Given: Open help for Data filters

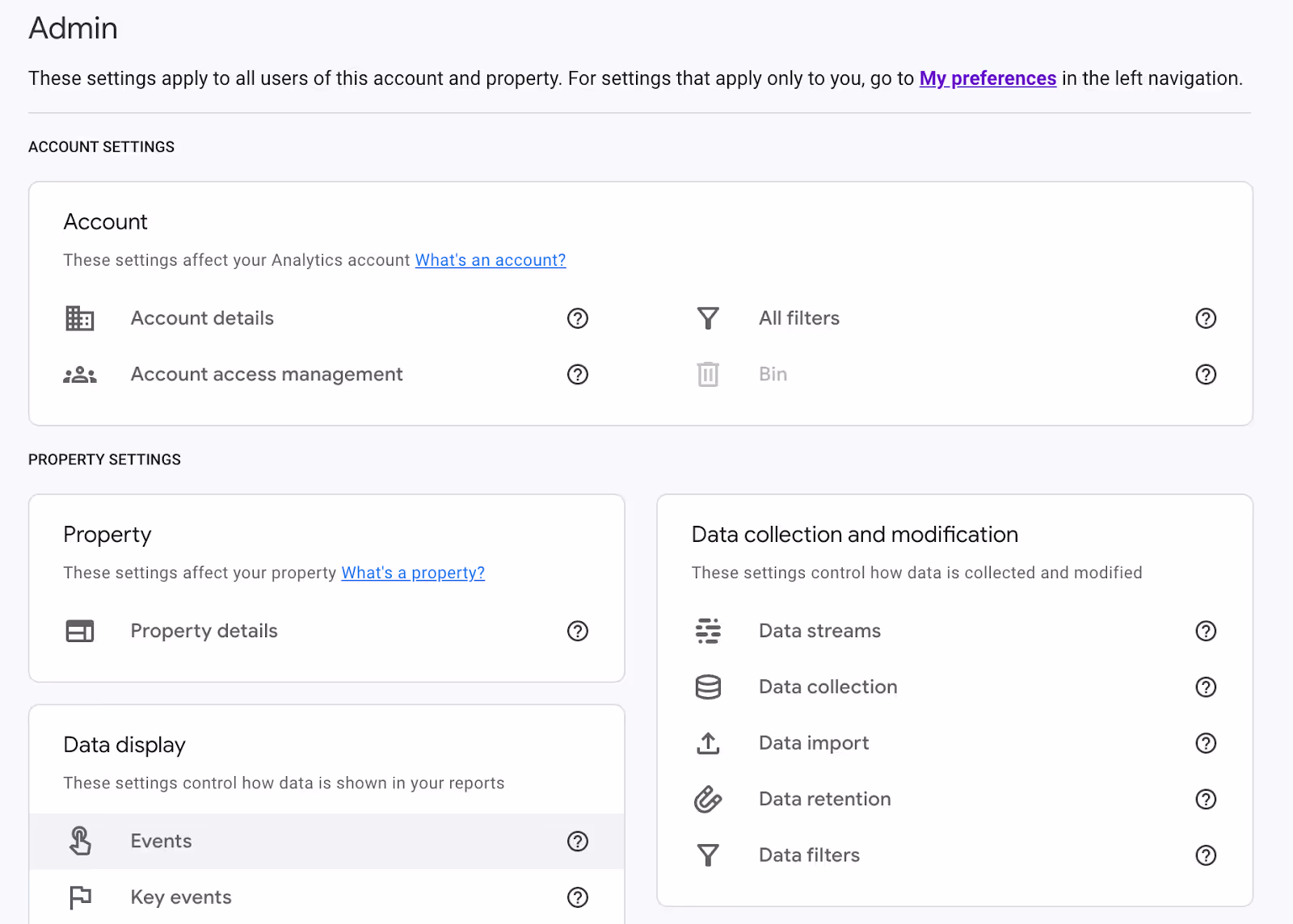Looking at the screenshot, I should (x=1206, y=855).
